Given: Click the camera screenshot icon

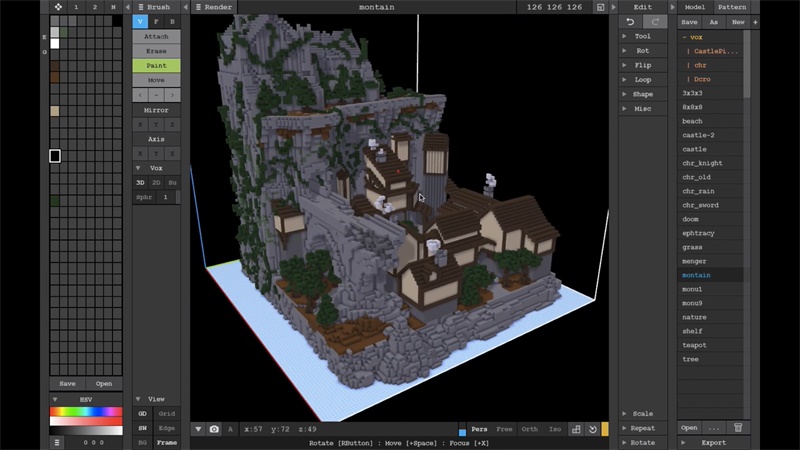Looking at the screenshot, I should pos(214,429).
